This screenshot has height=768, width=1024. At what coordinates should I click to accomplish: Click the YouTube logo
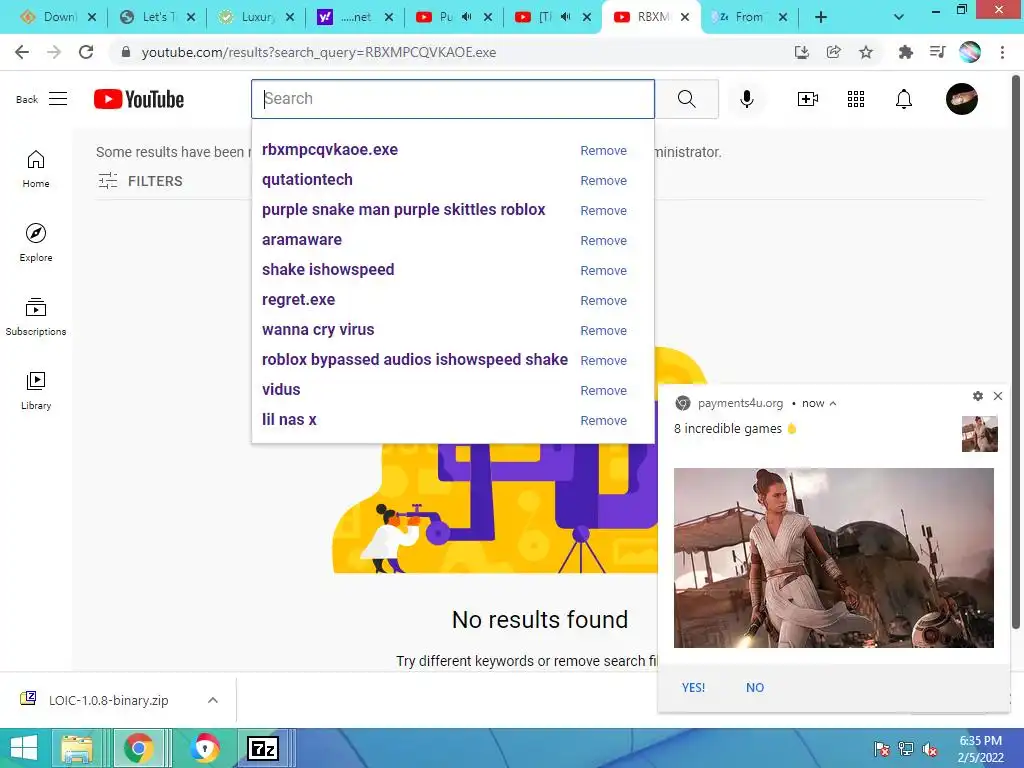[138, 99]
